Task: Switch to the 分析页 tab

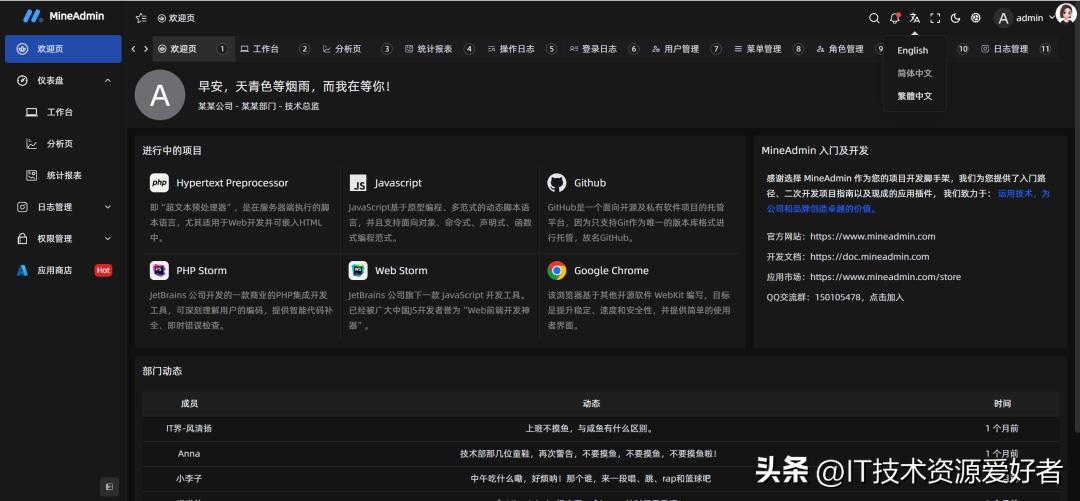Action: click(357, 49)
